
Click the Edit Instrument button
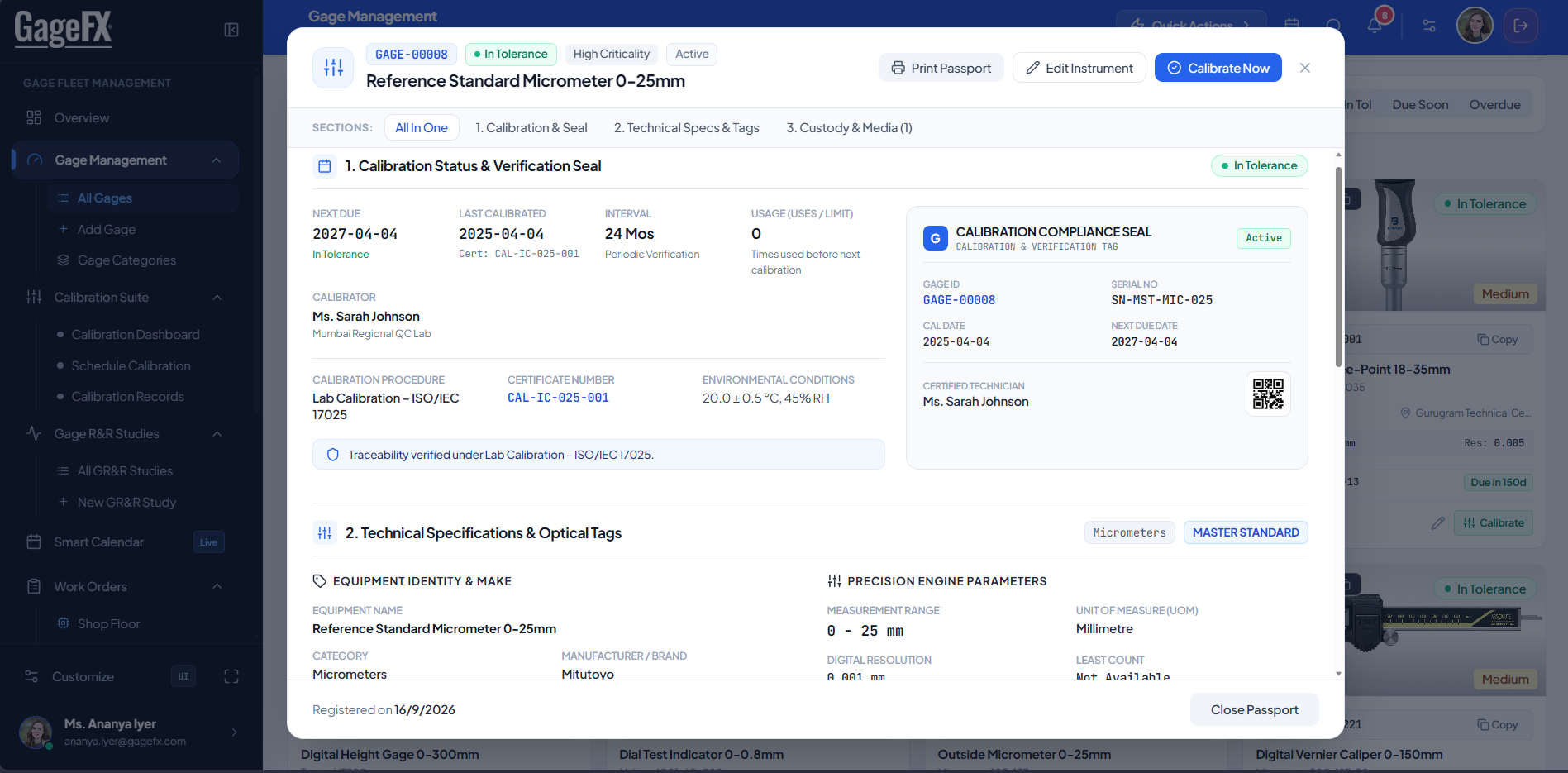pos(1079,68)
